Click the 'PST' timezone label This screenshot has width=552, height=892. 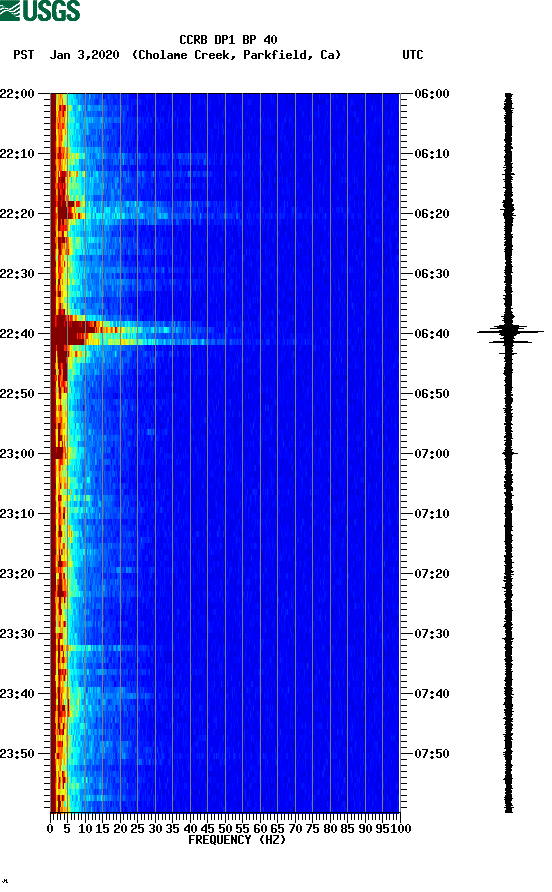pos(24,55)
